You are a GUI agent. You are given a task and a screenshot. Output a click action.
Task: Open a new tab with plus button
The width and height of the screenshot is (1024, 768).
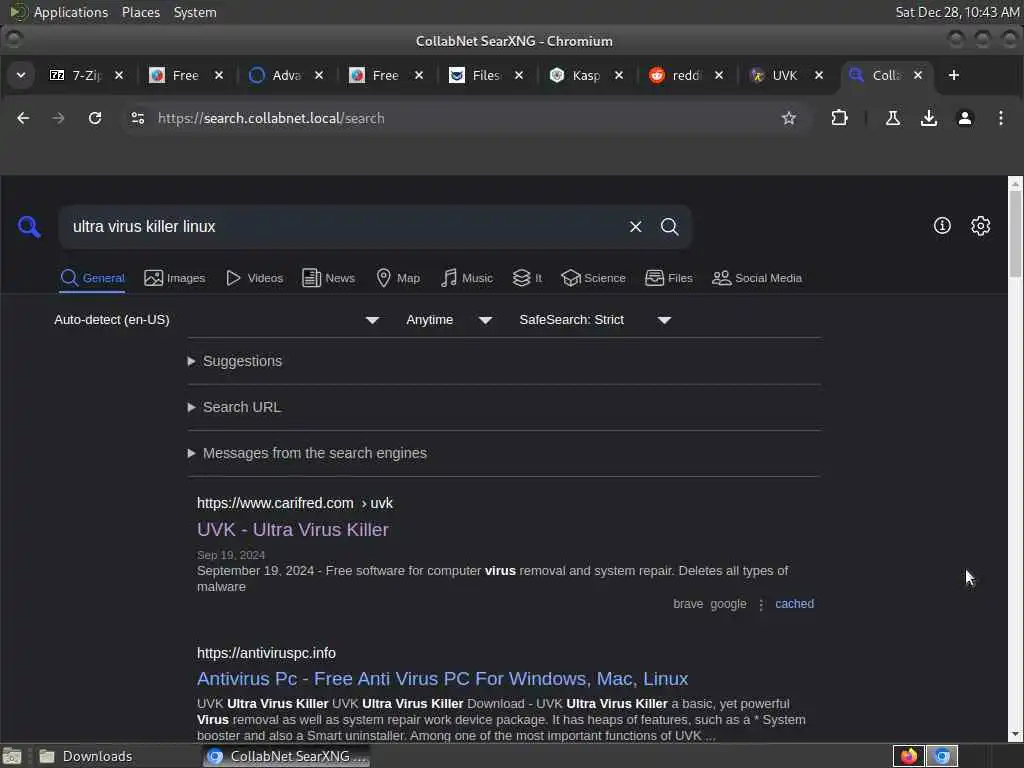click(953, 75)
